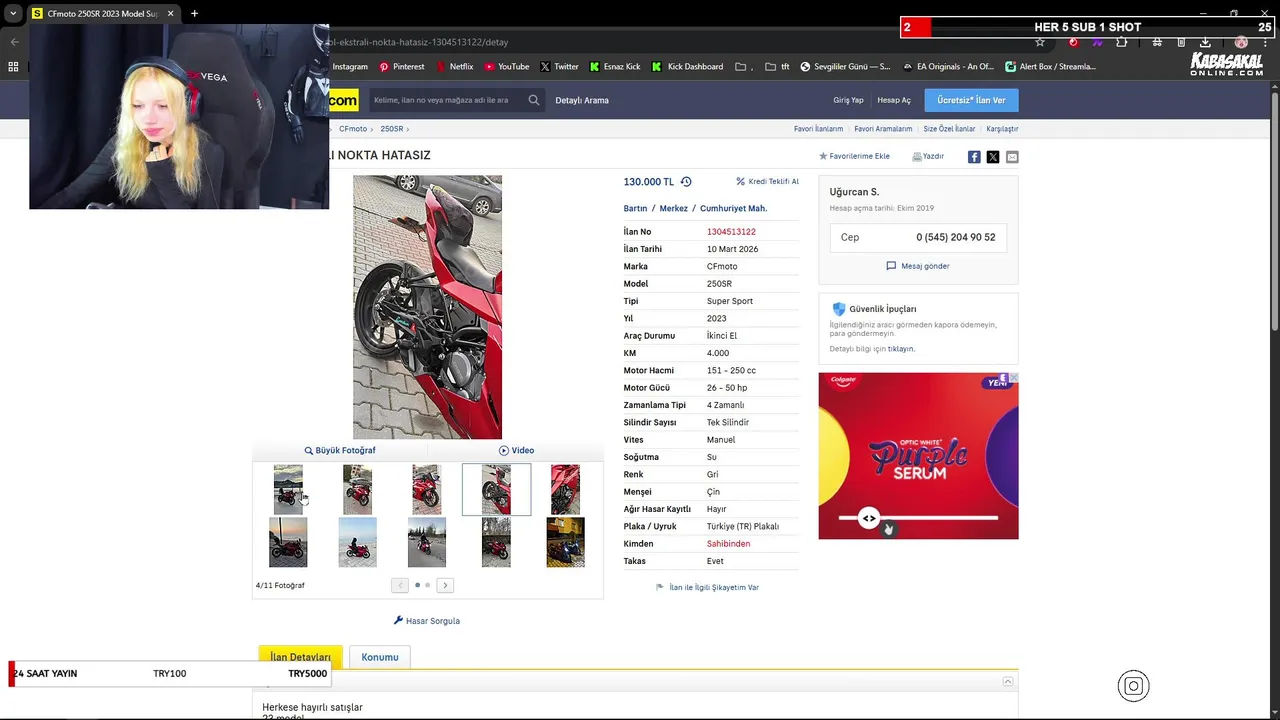View price history clock icon
1280x720 pixels.
coord(686,182)
